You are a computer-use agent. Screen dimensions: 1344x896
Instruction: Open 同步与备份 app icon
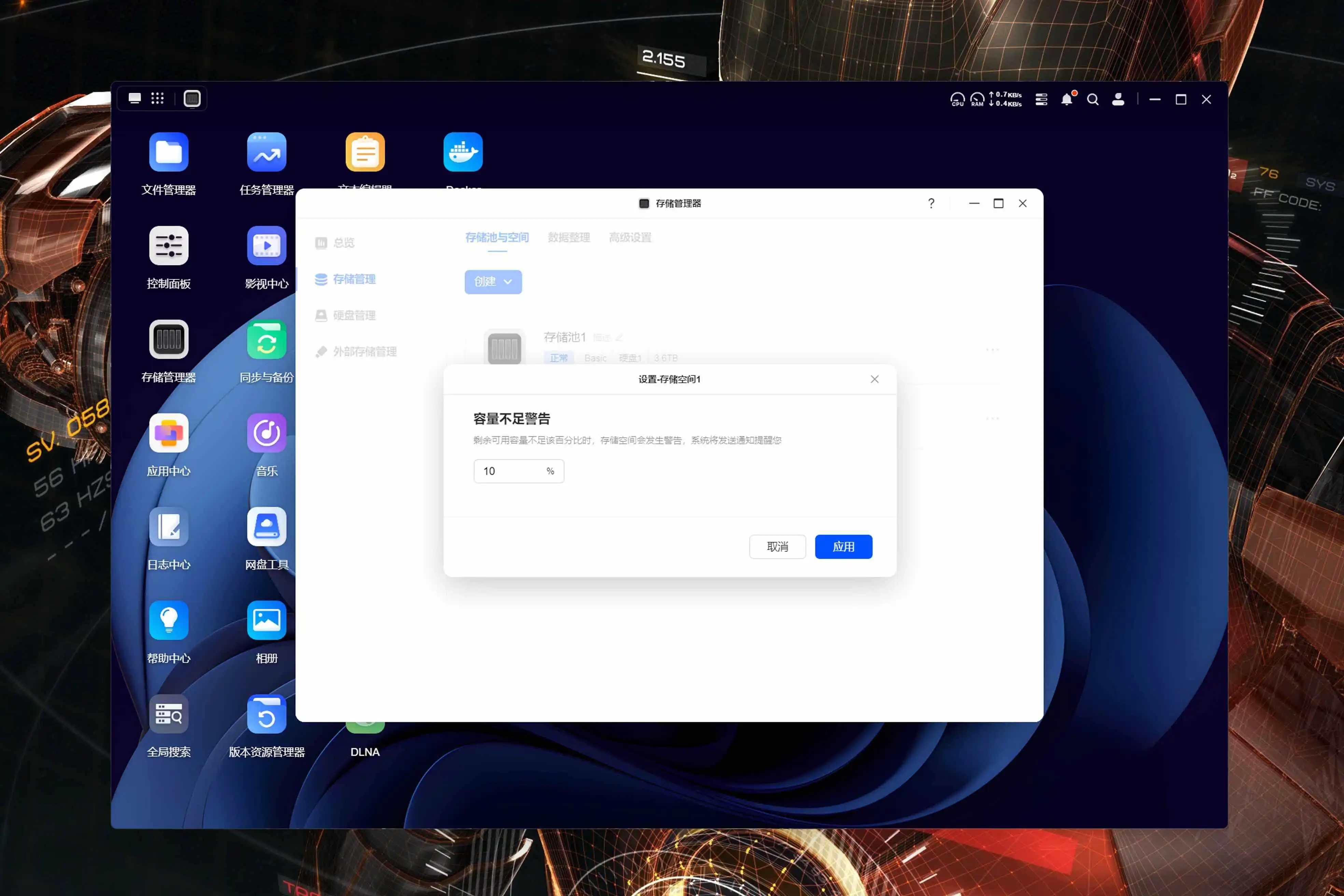[266, 339]
